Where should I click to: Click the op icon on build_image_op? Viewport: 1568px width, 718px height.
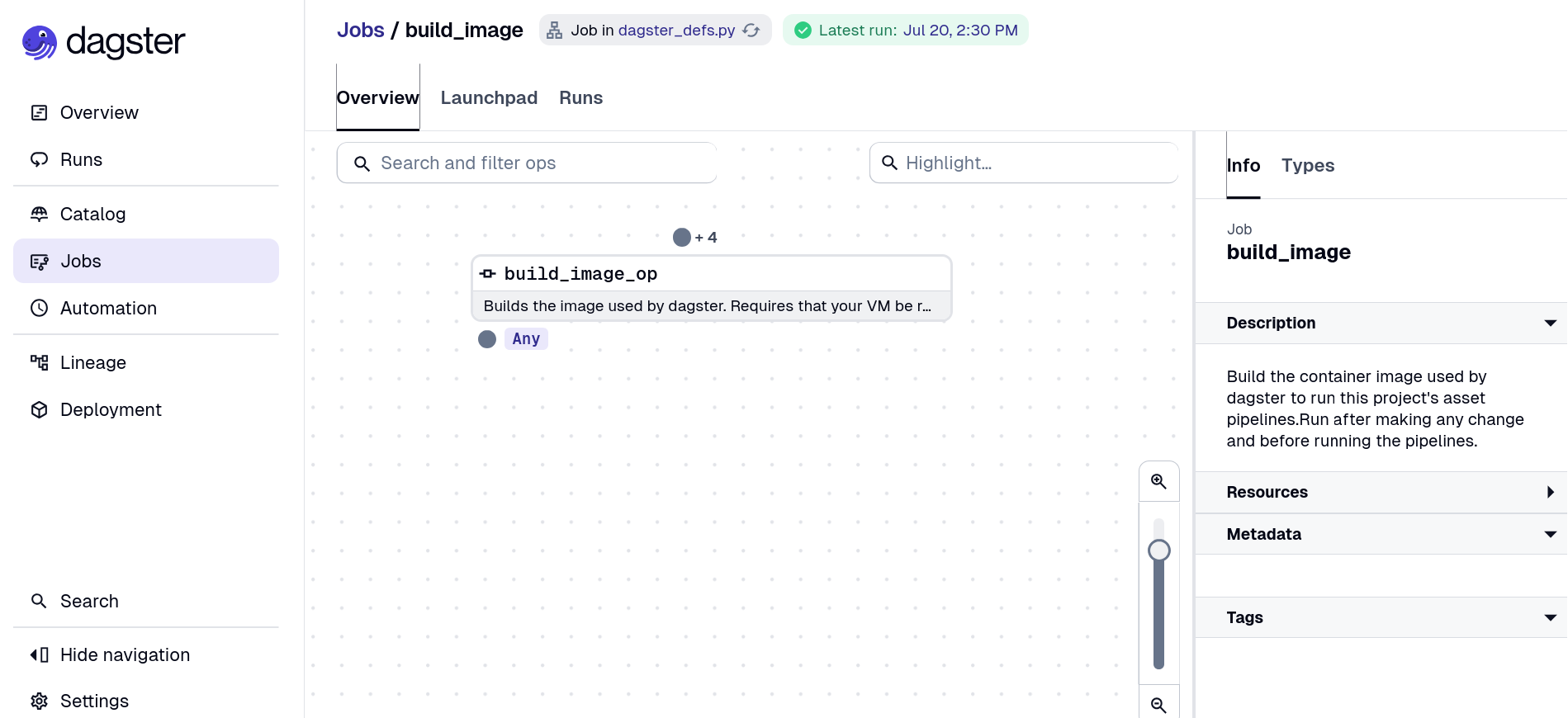[487, 274]
